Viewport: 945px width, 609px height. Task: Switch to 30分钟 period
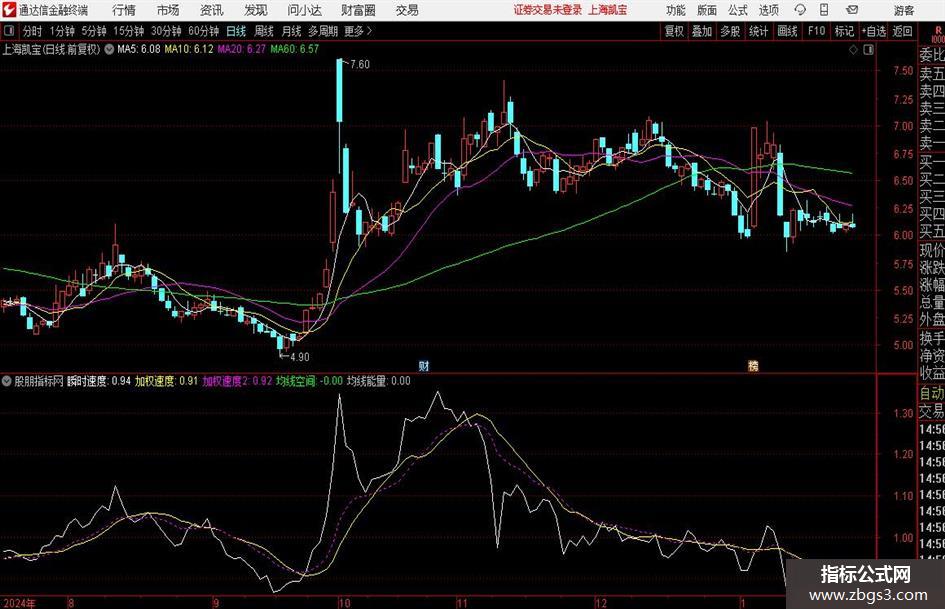click(x=166, y=31)
